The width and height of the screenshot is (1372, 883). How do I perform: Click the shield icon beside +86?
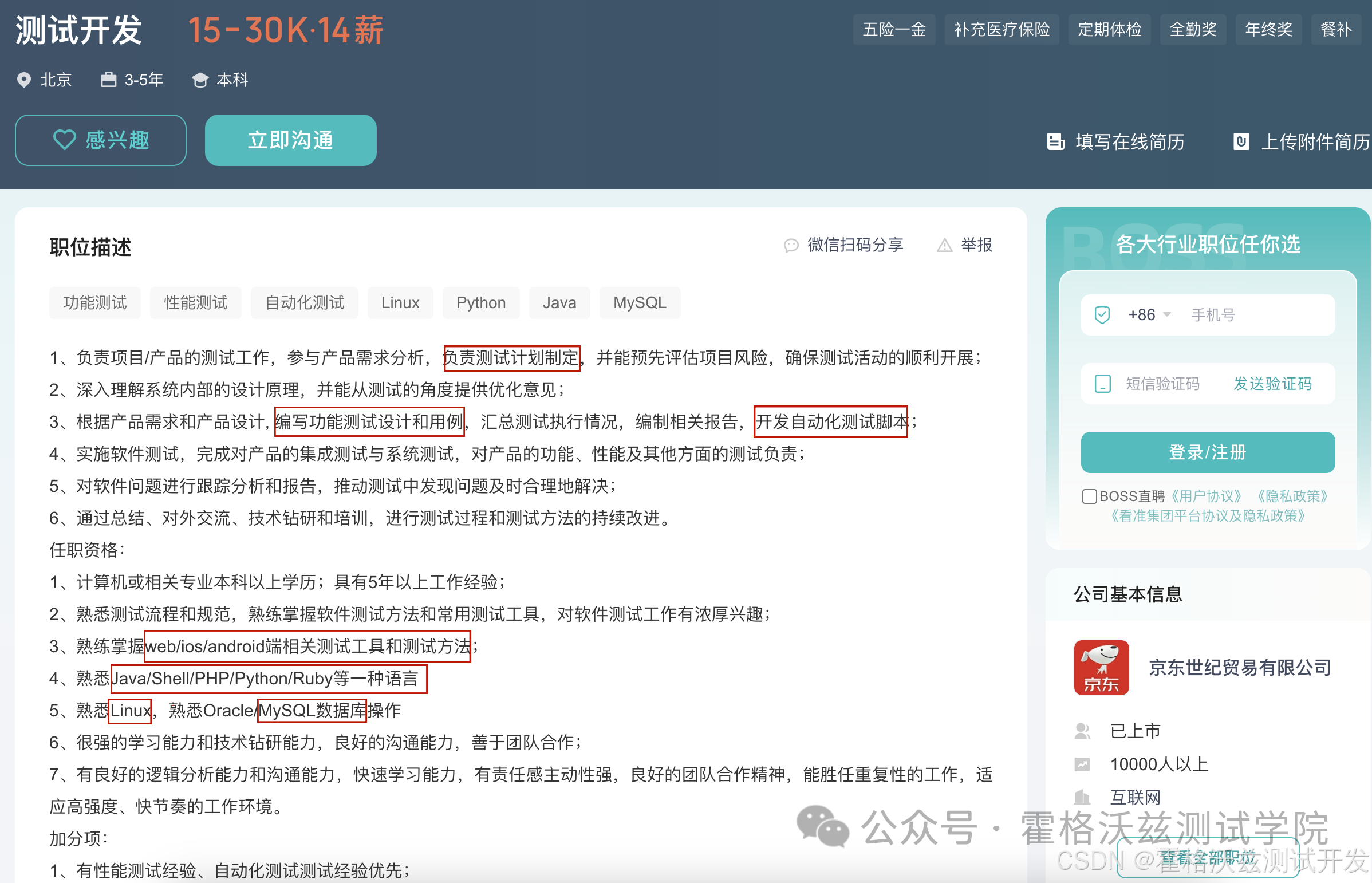[1102, 315]
